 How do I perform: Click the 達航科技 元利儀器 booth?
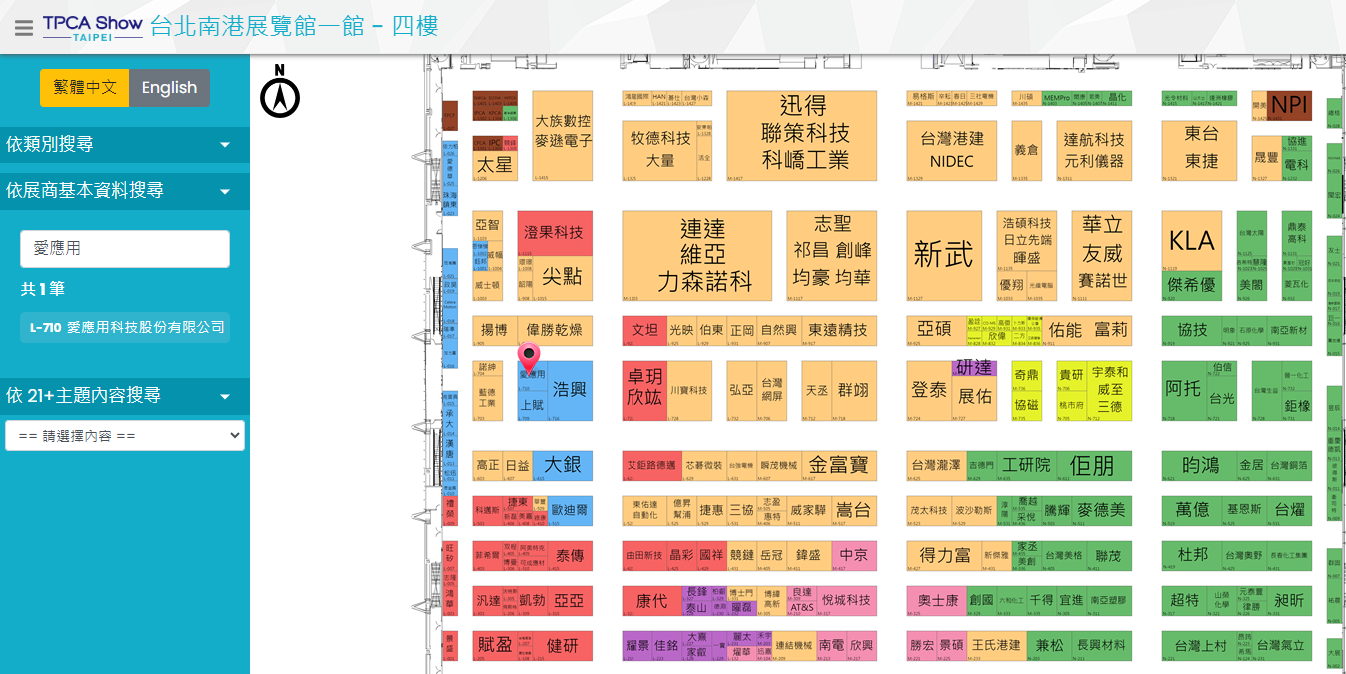point(1094,150)
